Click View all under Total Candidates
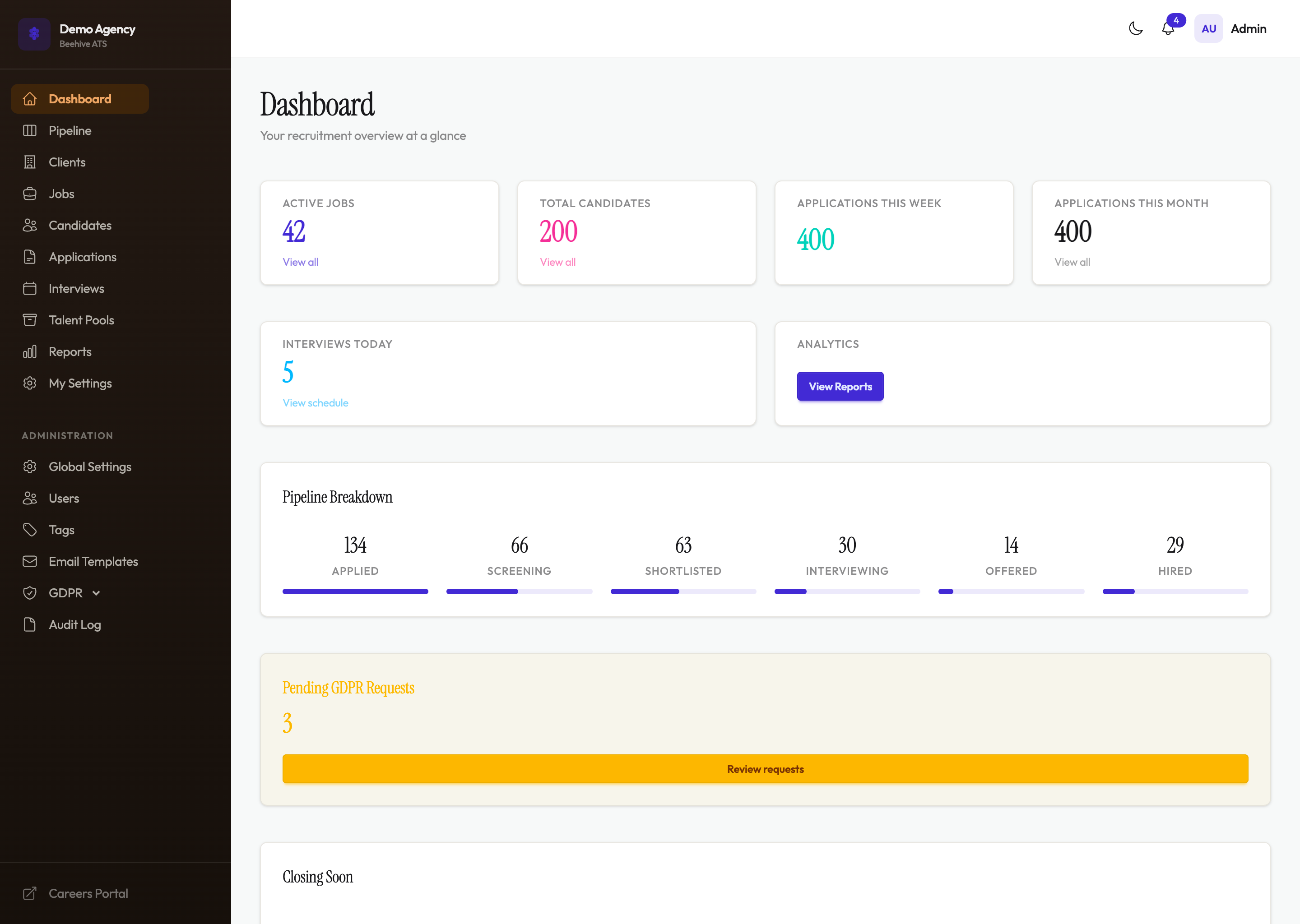Screen dimensions: 1300x924 pyautogui.click(x=557, y=262)
